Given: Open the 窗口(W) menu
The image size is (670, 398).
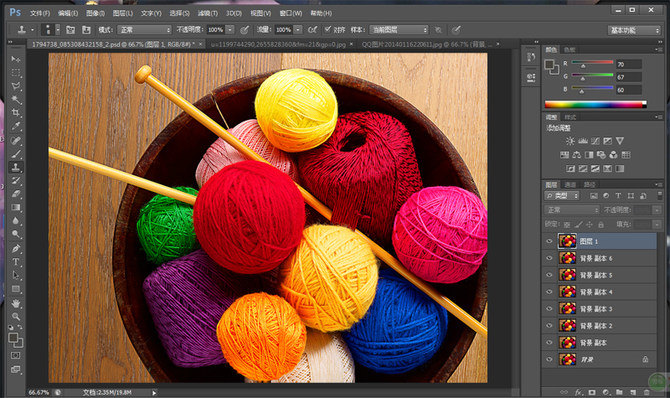Looking at the screenshot, I should 291,13.
